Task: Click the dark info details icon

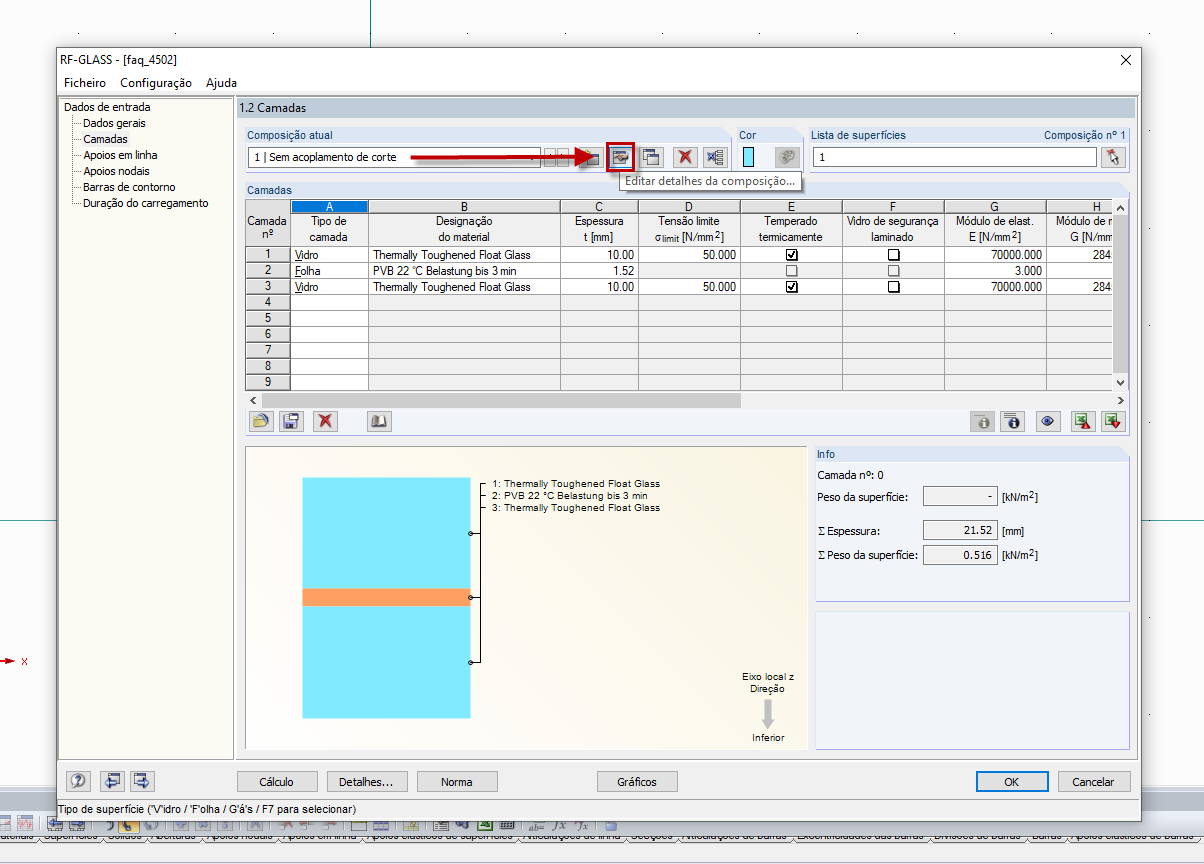Action: [1014, 421]
